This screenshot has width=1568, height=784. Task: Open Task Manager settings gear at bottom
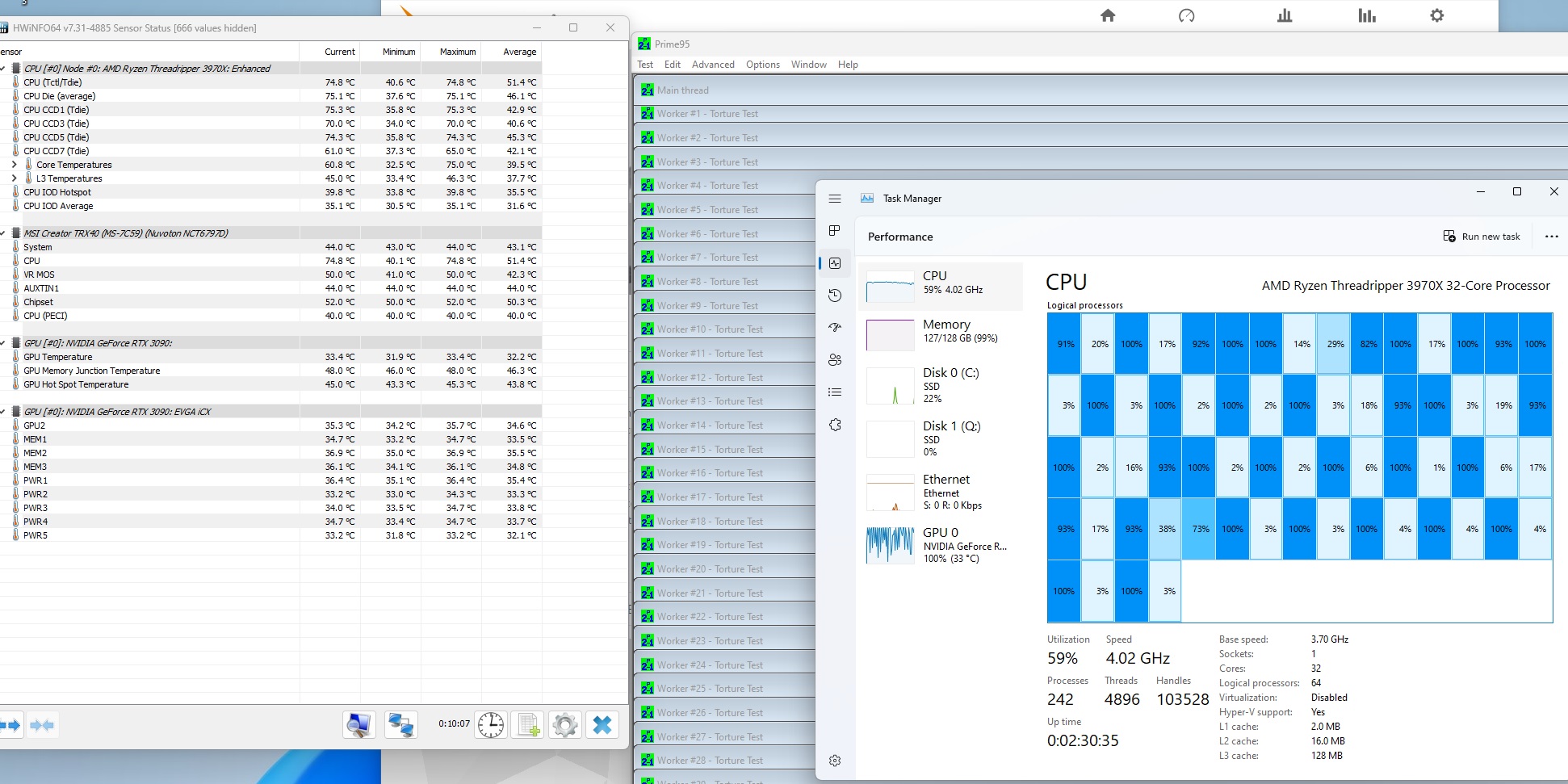[x=835, y=761]
